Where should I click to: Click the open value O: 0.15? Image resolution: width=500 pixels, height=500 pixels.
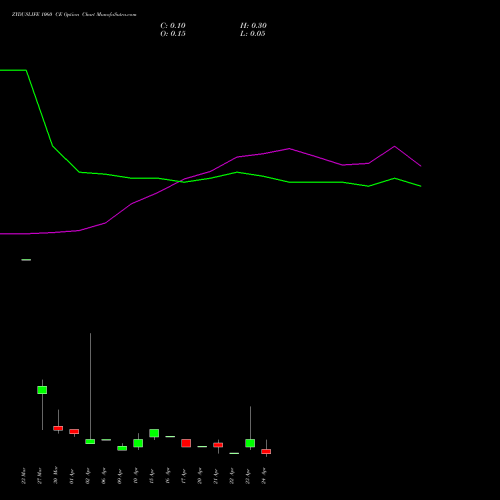(x=173, y=34)
